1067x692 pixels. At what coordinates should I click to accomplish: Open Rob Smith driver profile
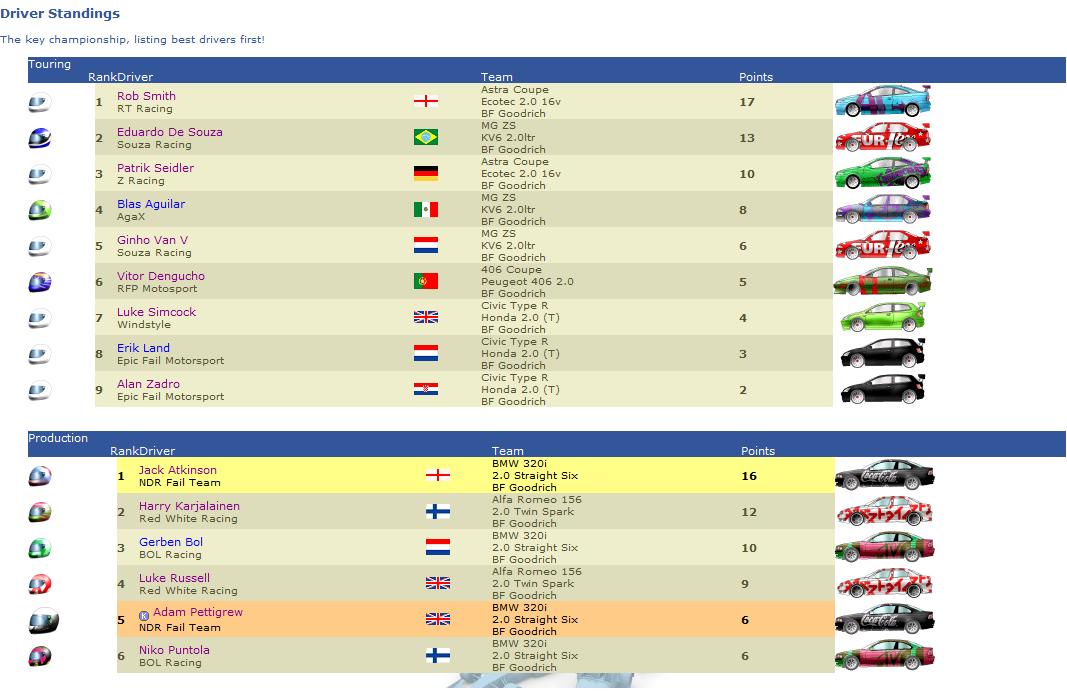[146, 96]
